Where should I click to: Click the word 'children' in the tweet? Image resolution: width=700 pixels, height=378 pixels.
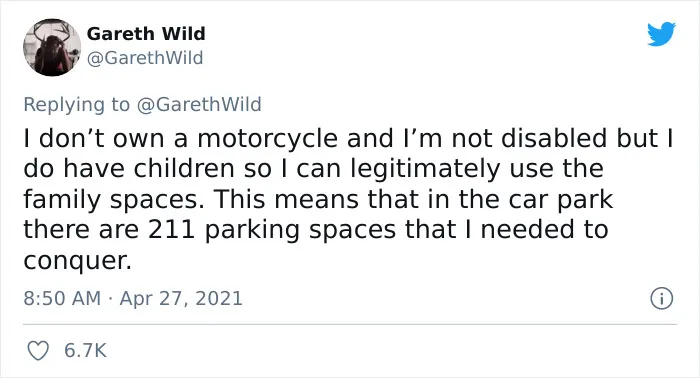(184, 169)
